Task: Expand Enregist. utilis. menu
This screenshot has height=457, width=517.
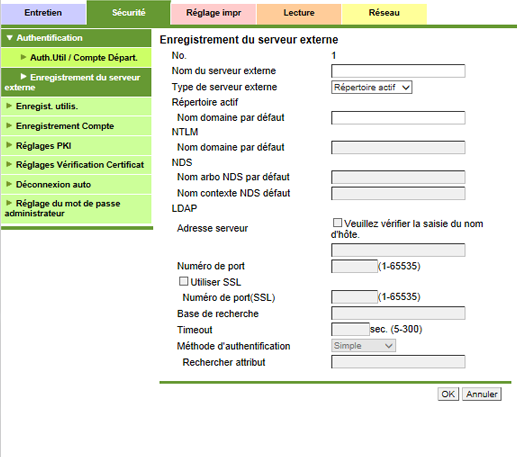Action: 76,106
